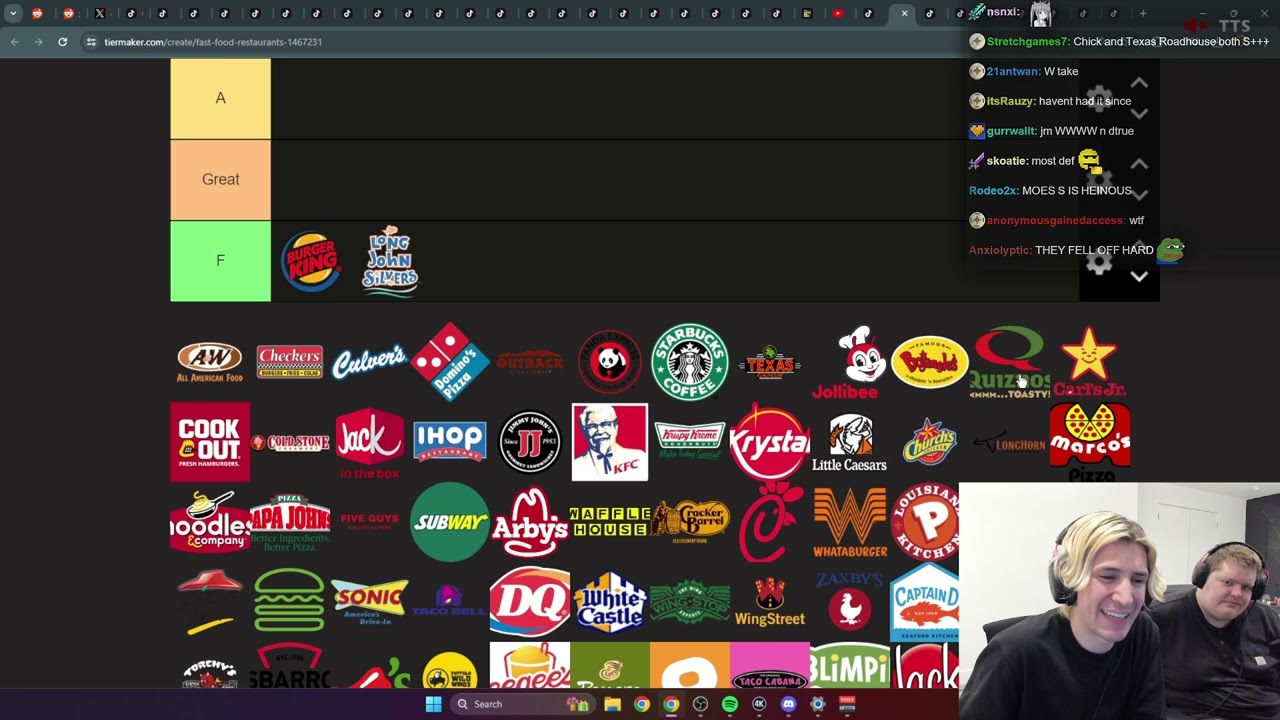Click the Marco's Pizza logo
1280x720 pixels.
[1090, 442]
